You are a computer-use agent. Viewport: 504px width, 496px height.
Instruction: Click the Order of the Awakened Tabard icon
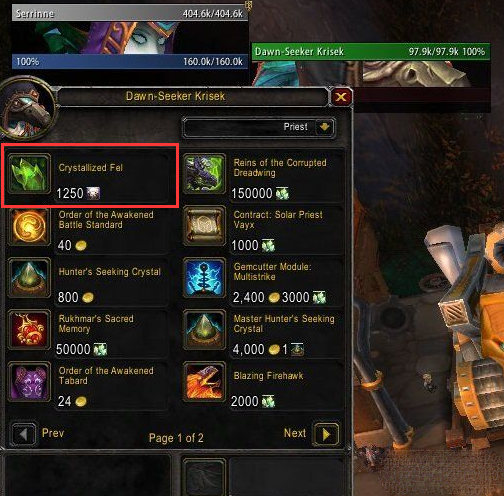pyautogui.click(x=29, y=382)
